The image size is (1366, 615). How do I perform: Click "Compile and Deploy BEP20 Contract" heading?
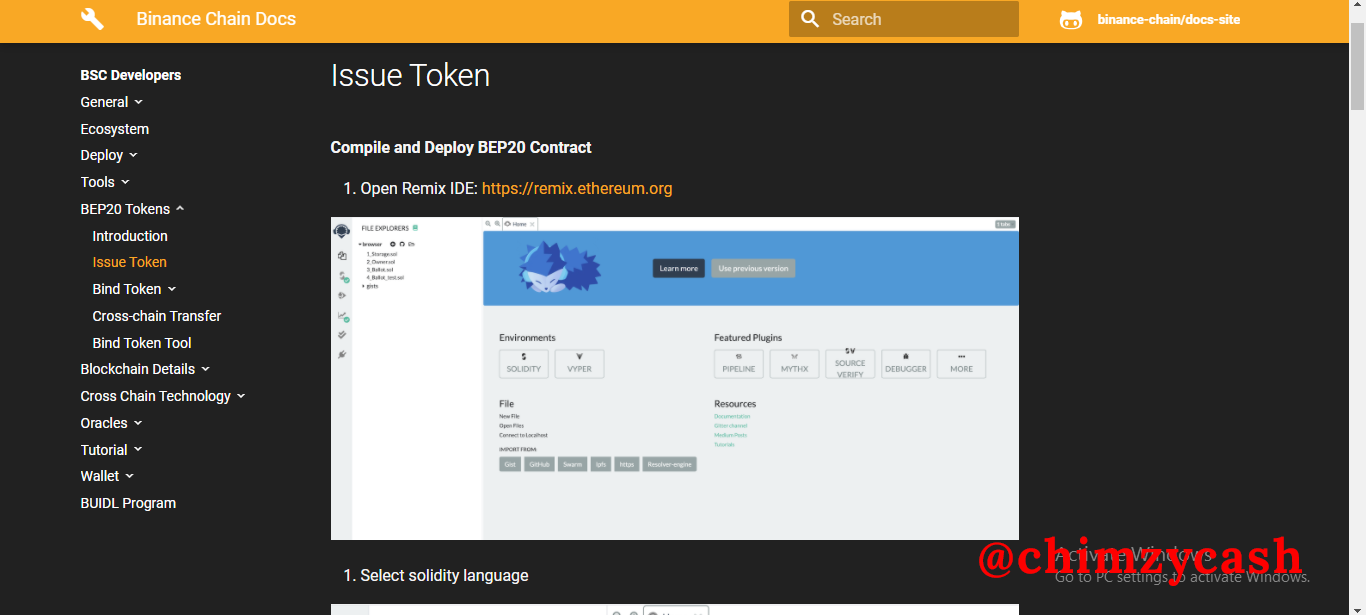point(461,147)
